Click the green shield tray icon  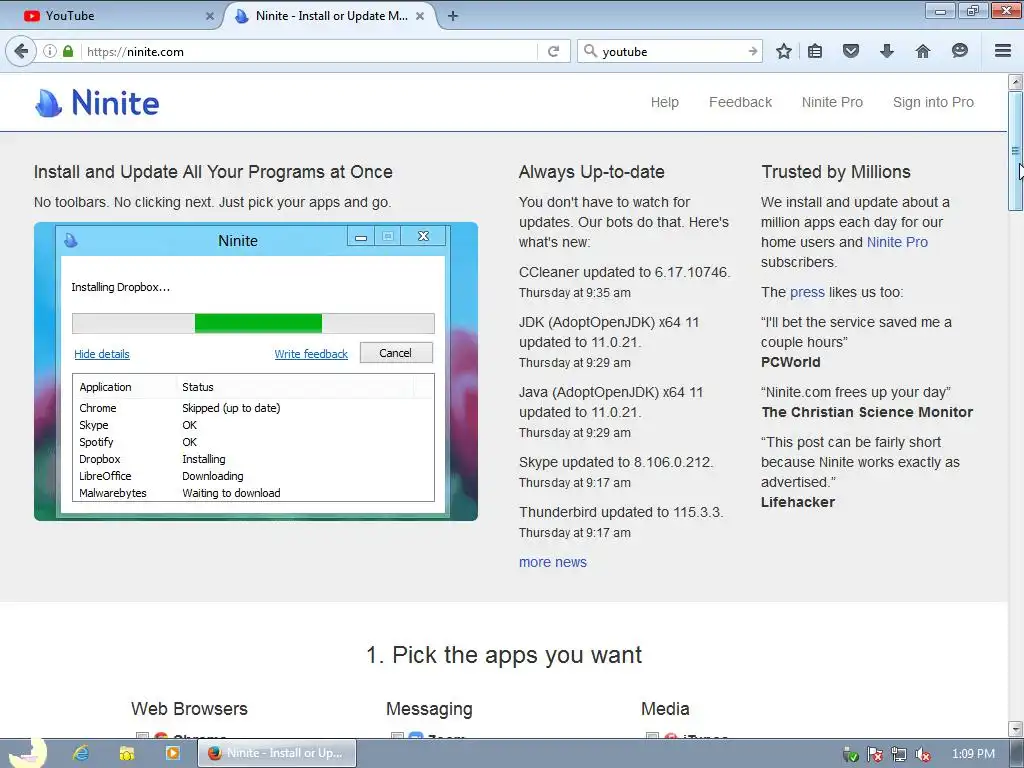coord(850,754)
